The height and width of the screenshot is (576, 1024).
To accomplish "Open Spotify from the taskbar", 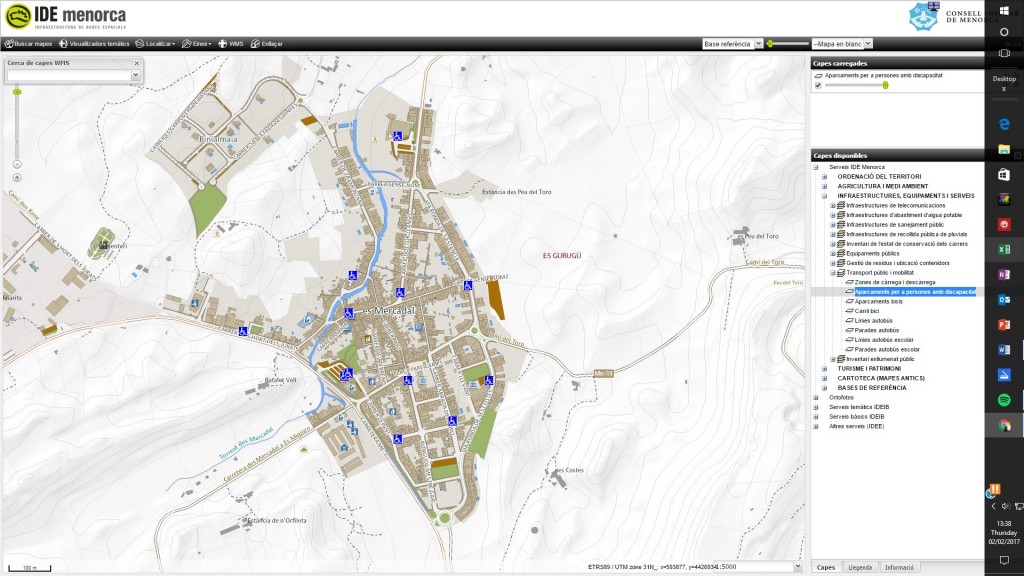I will 1004,400.
